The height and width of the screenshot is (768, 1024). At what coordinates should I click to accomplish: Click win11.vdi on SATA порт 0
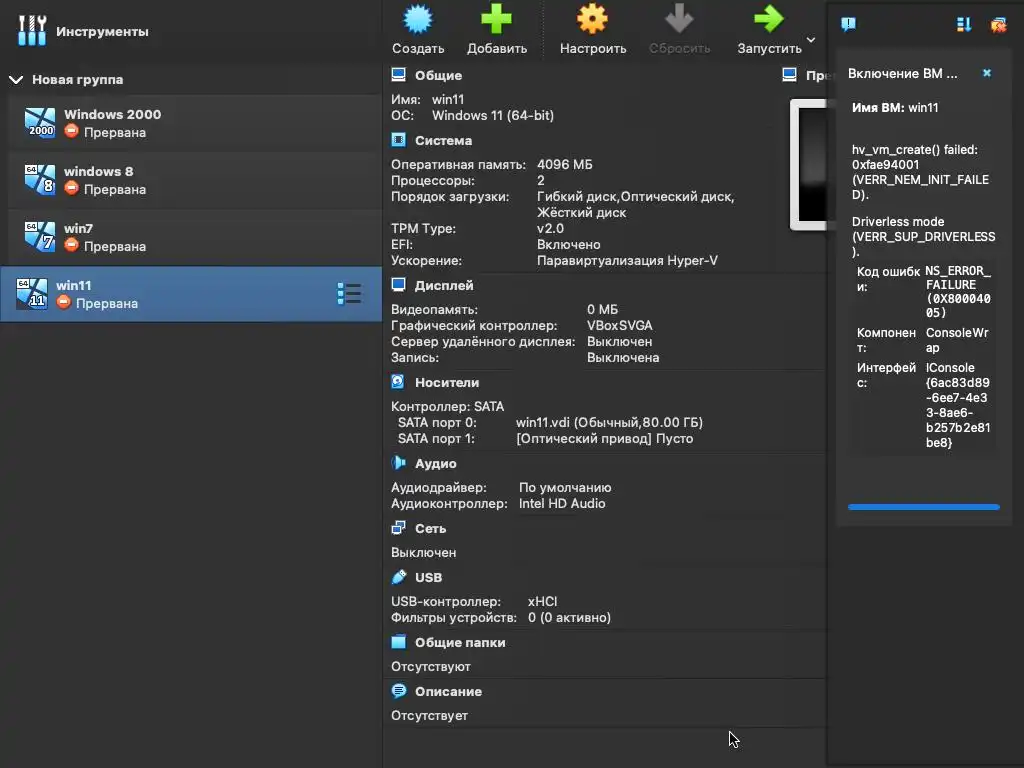coord(609,423)
